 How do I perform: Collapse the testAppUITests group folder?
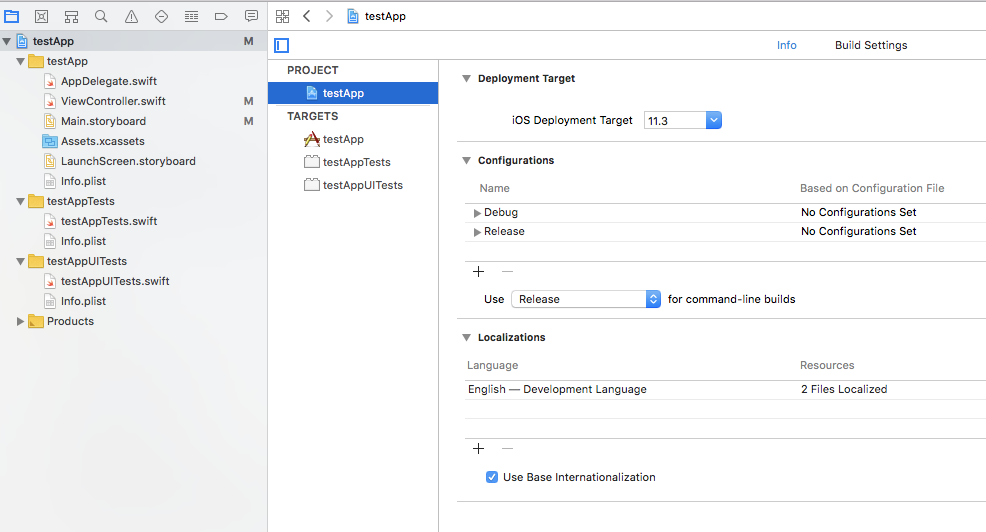click(x=21, y=262)
